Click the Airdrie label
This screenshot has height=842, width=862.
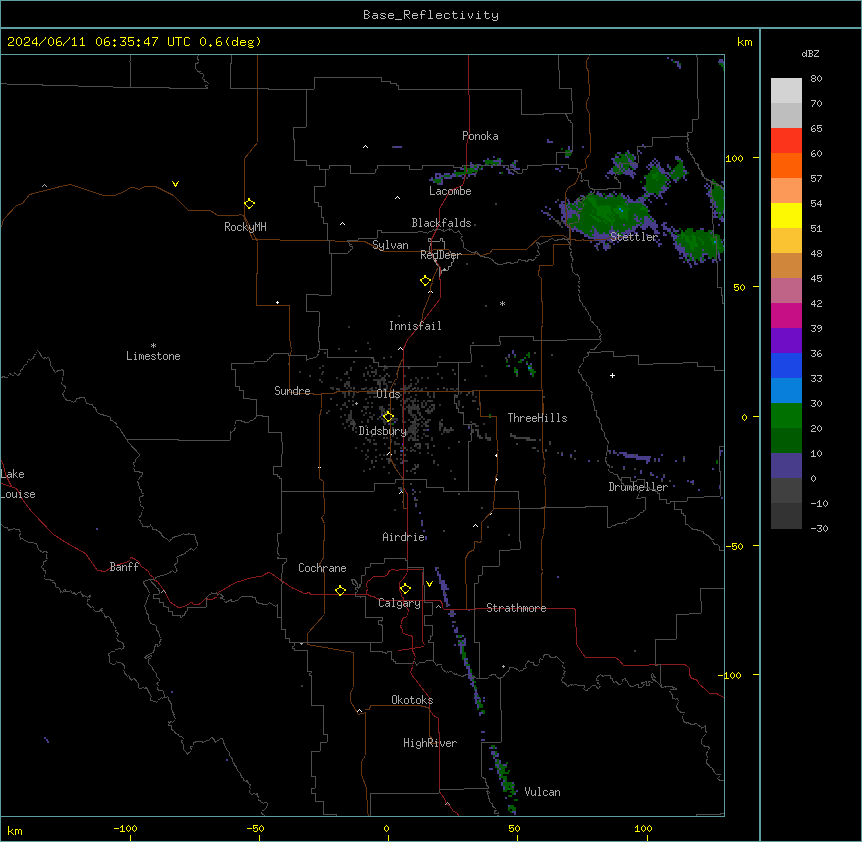tap(404, 537)
